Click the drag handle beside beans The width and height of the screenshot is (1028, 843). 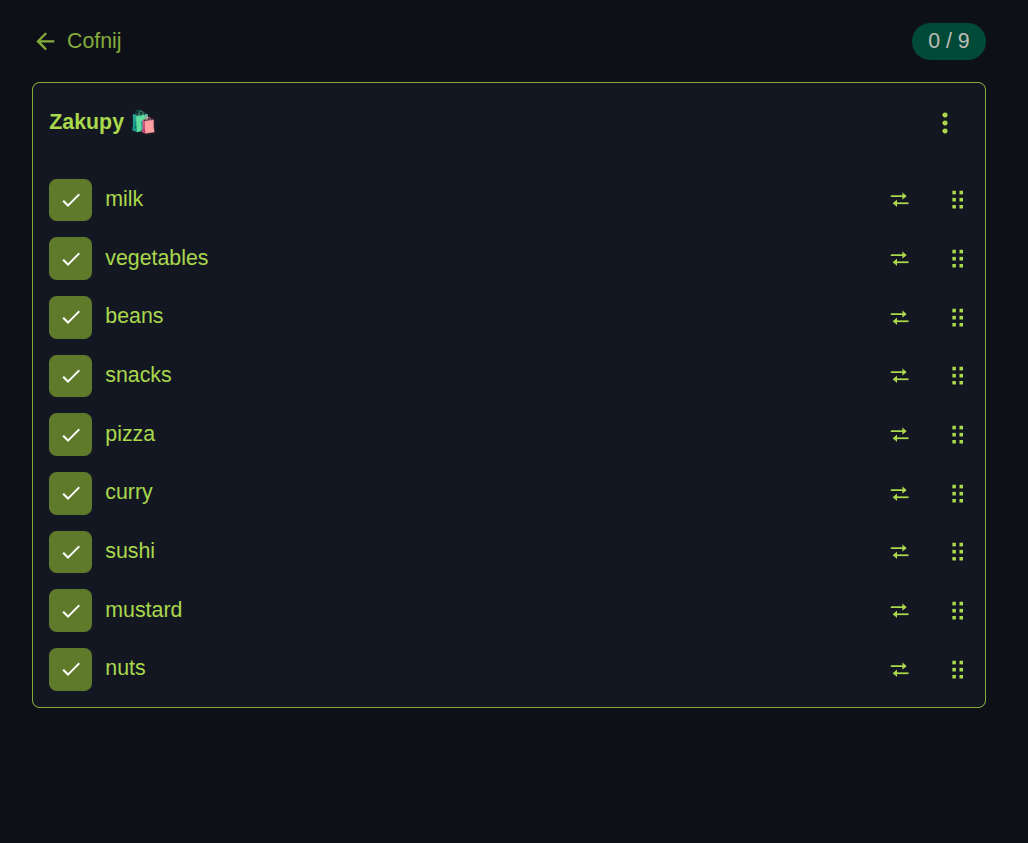(x=957, y=317)
